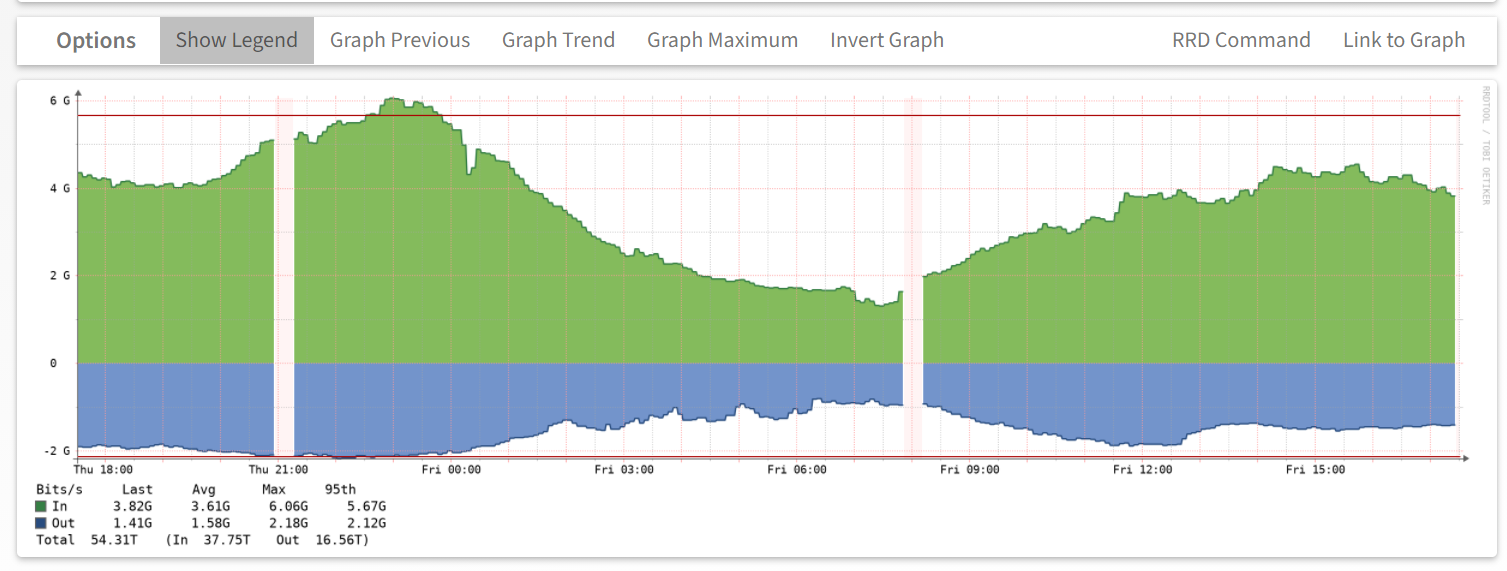Click the -2 G y-axis label
Screen dimensions: 1507x571
(58, 451)
